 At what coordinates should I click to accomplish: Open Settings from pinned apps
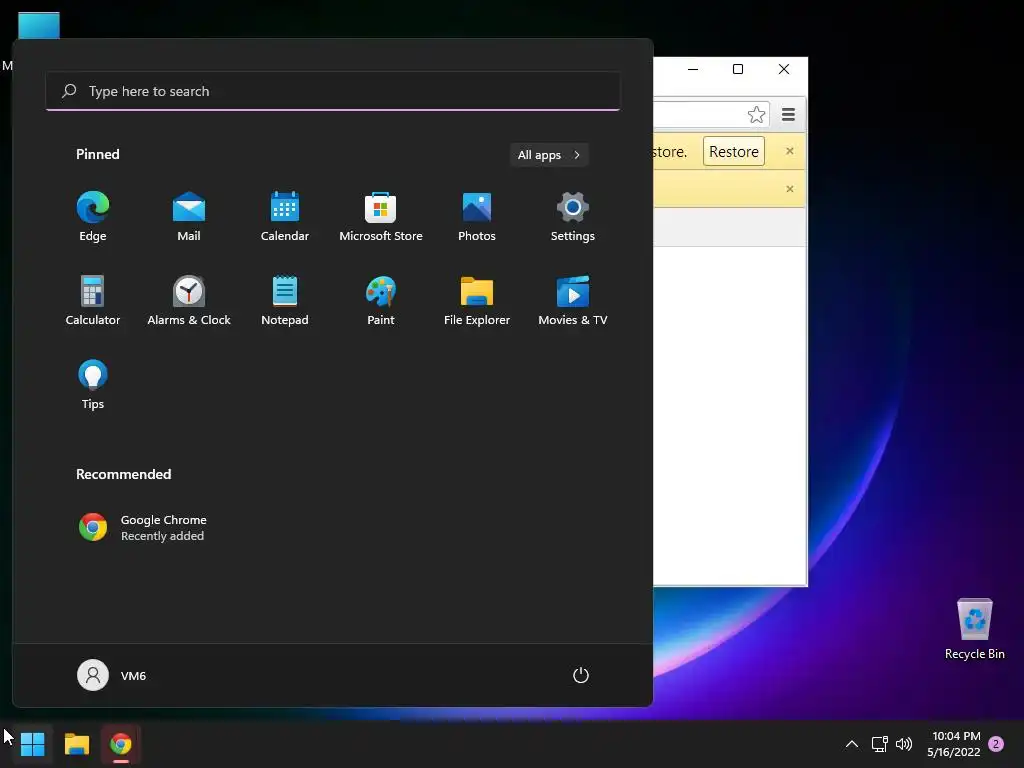[x=573, y=216]
